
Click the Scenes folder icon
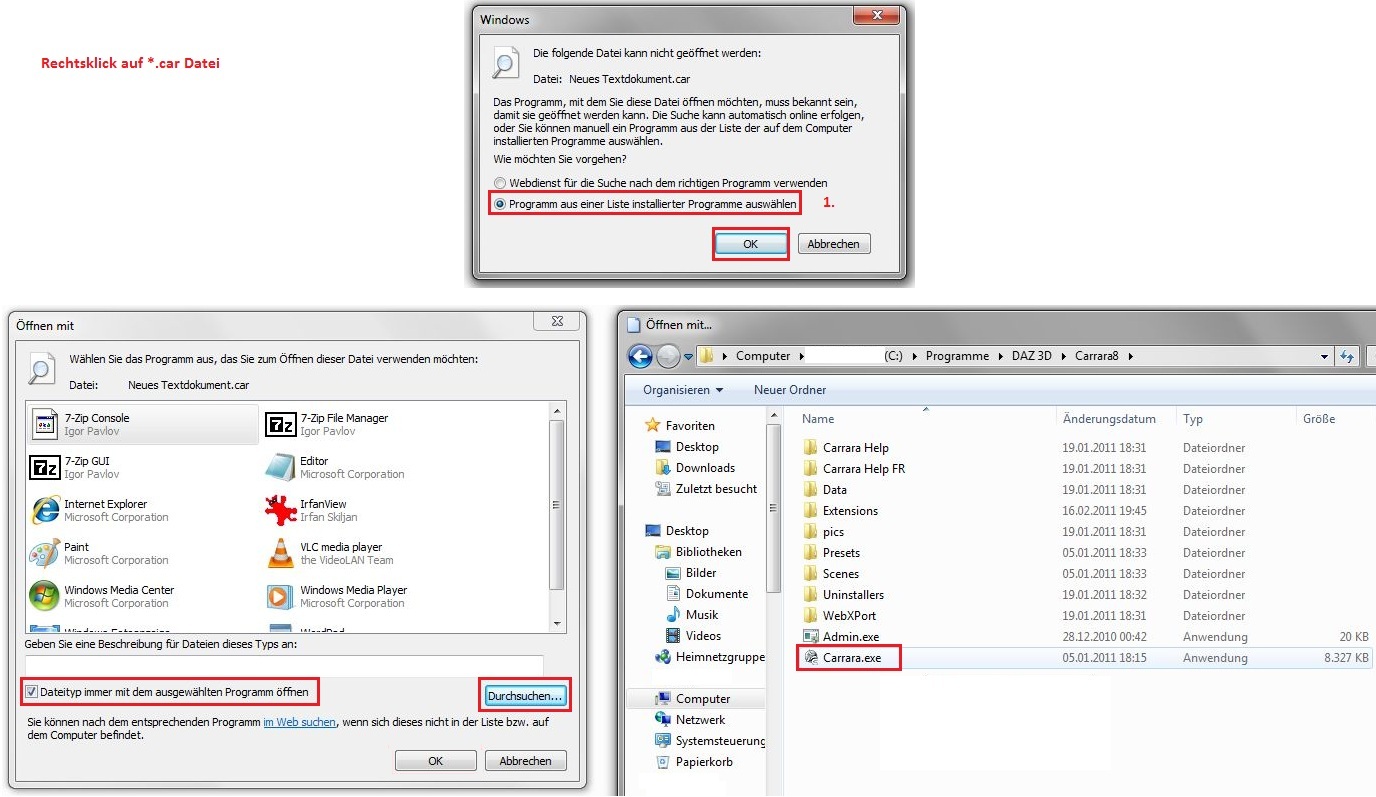(811, 574)
